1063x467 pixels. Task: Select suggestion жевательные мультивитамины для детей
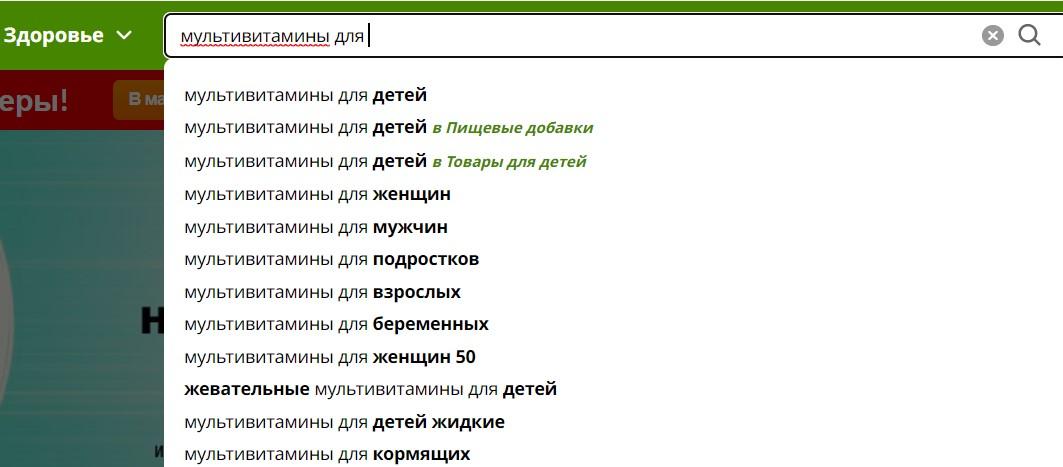pyautogui.click(x=371, y=390)
